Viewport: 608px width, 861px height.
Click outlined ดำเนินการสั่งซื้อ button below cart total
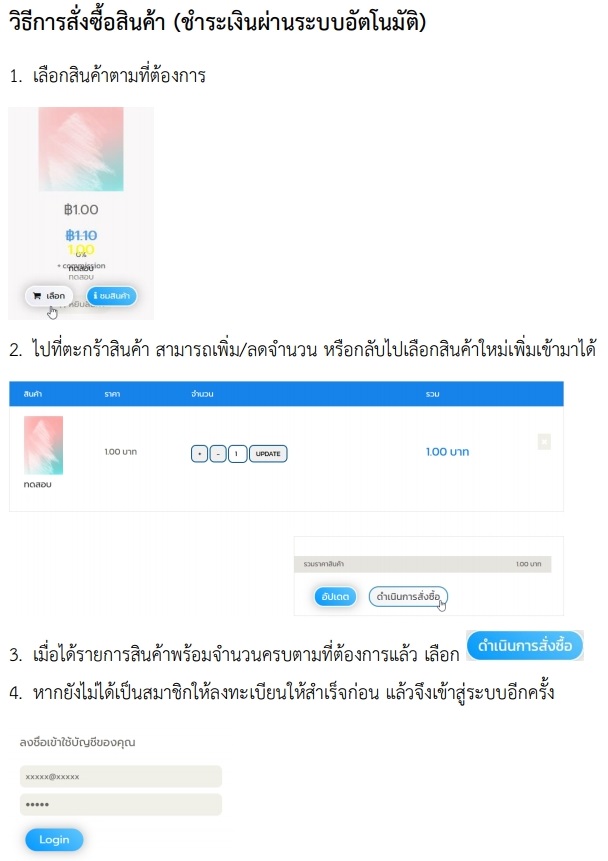[408, 597]
